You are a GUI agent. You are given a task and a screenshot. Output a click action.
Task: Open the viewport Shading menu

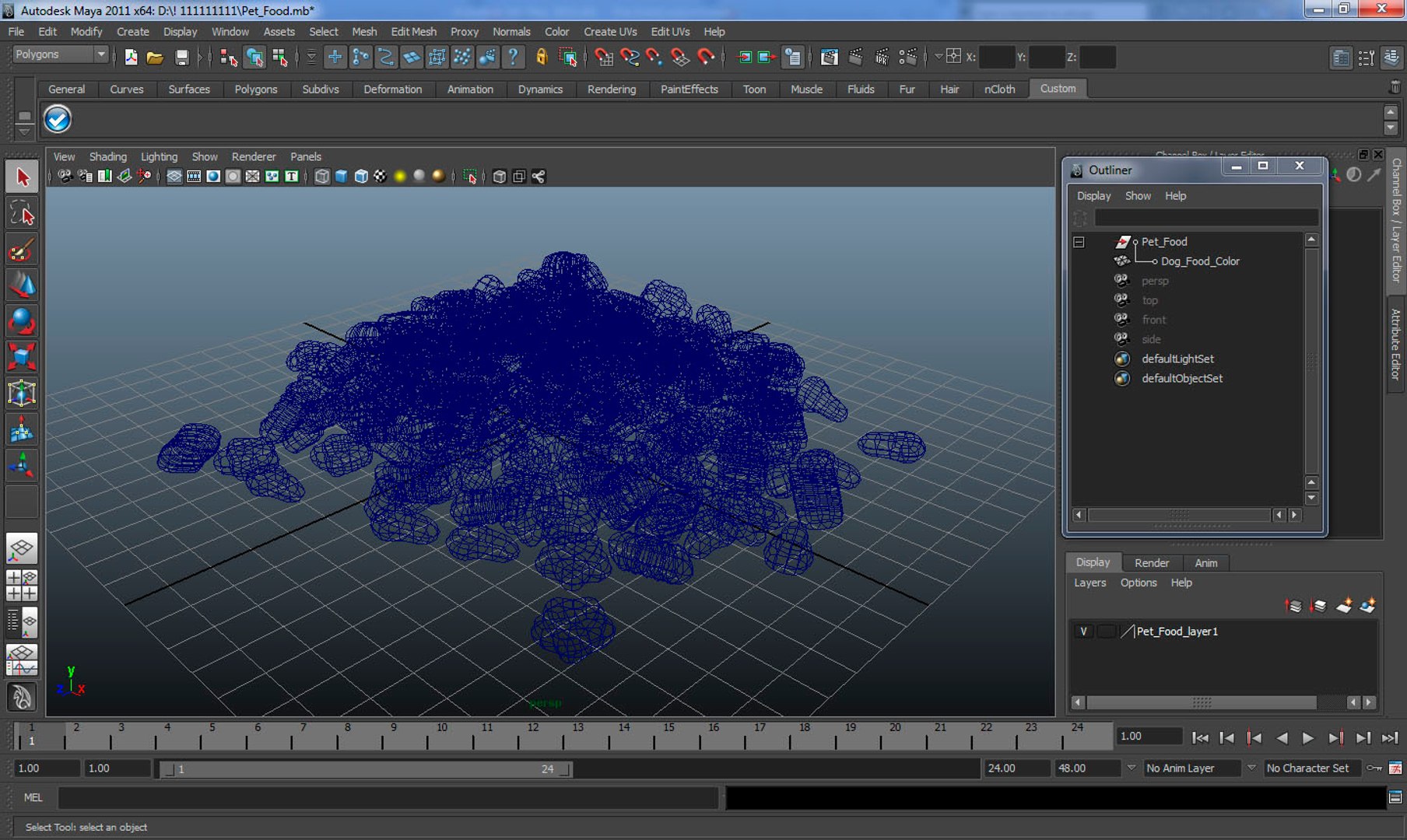(x=107, y=156)
